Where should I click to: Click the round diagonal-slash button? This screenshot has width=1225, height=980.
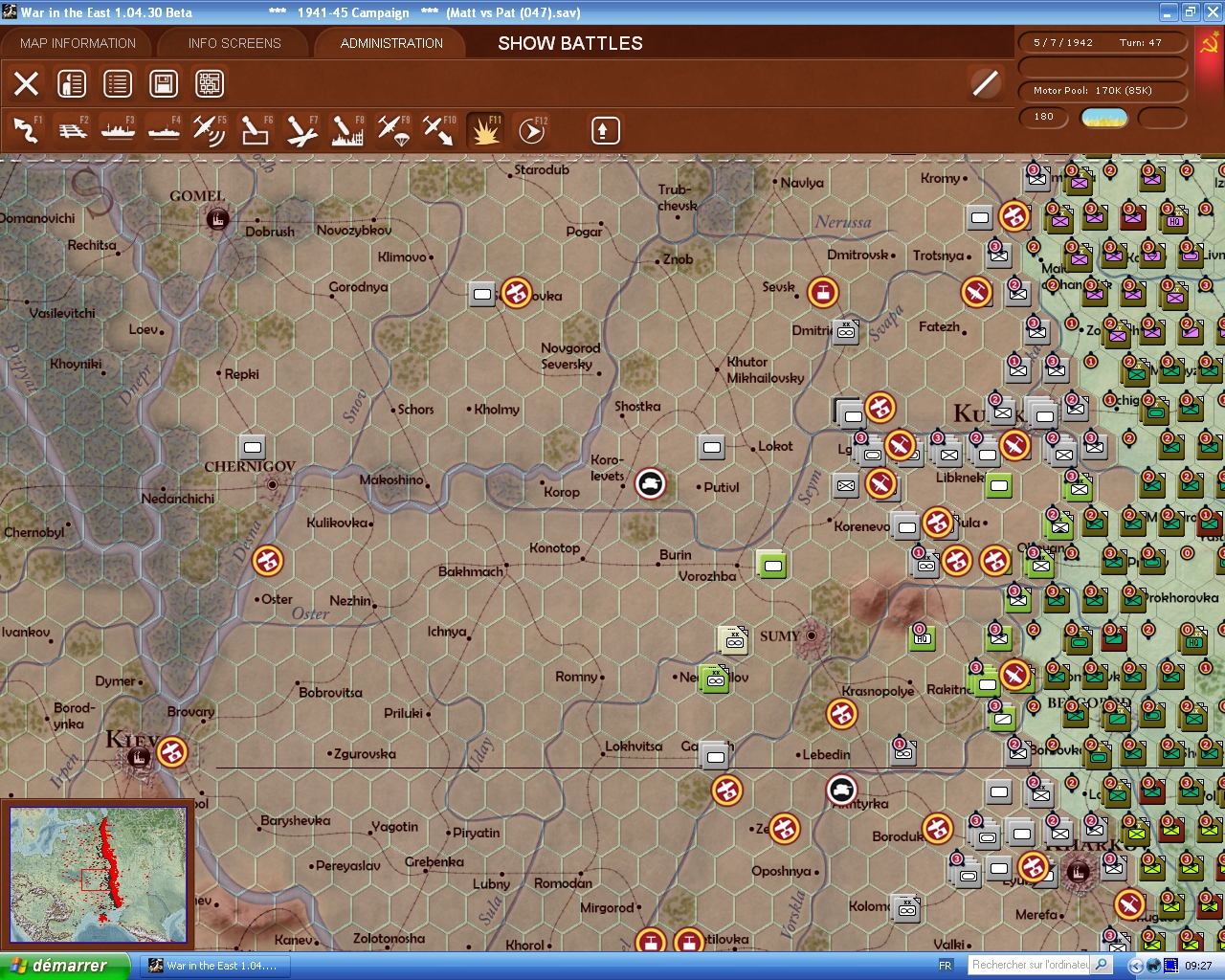click(985, 83)
